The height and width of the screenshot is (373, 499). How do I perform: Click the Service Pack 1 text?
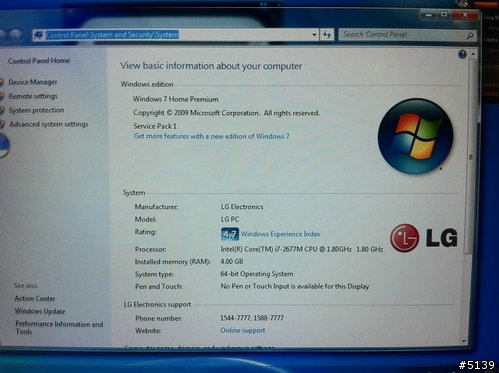(x=155, y=126)
